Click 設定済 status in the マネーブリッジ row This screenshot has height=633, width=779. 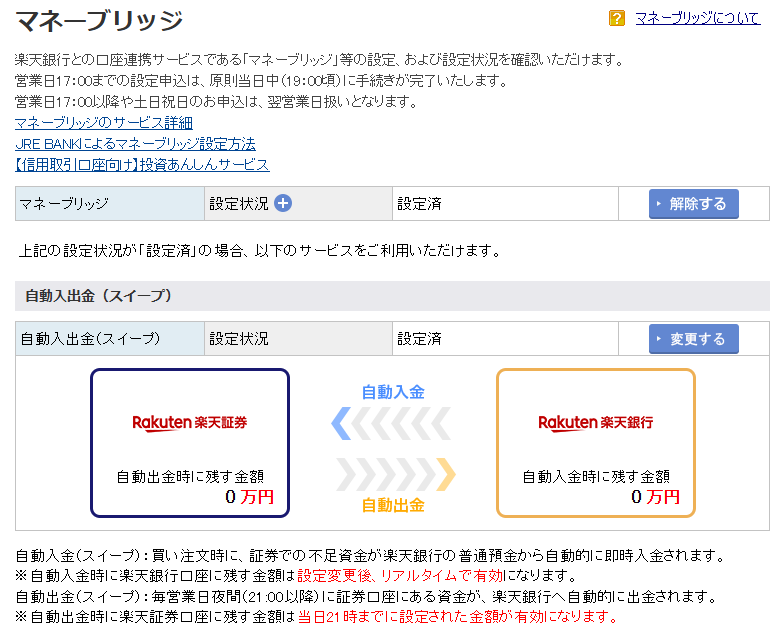click(x=420, y=204)
